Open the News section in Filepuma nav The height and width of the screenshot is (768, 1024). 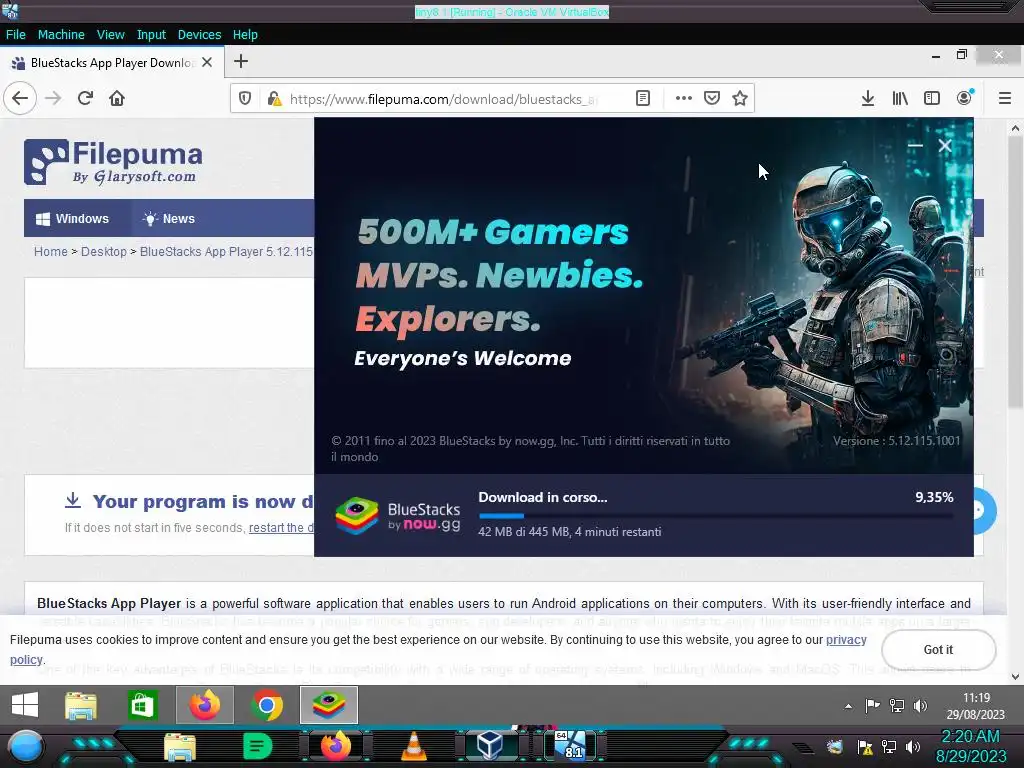point(169,219)
